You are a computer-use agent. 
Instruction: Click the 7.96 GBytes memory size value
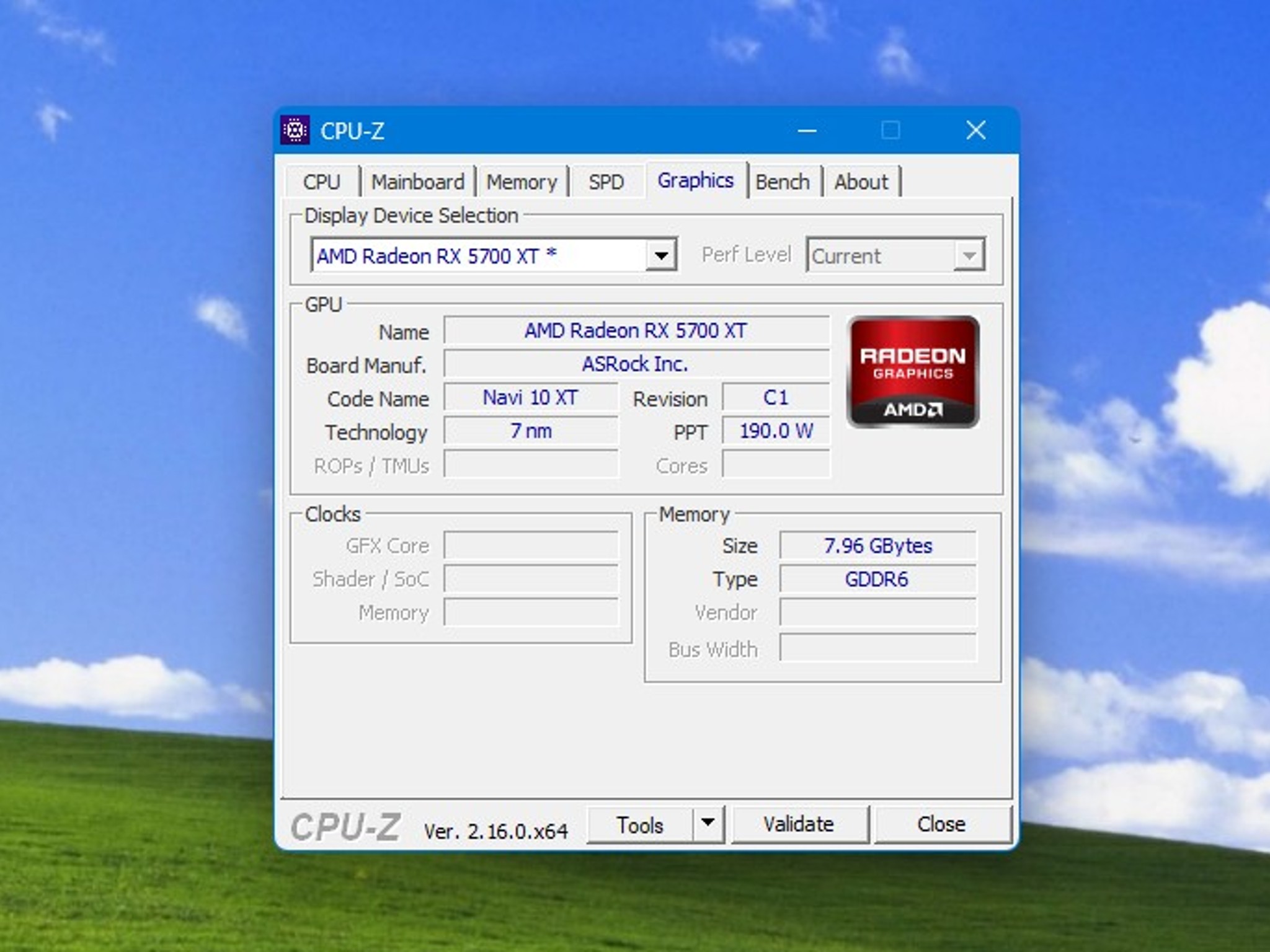coord(877,545)
